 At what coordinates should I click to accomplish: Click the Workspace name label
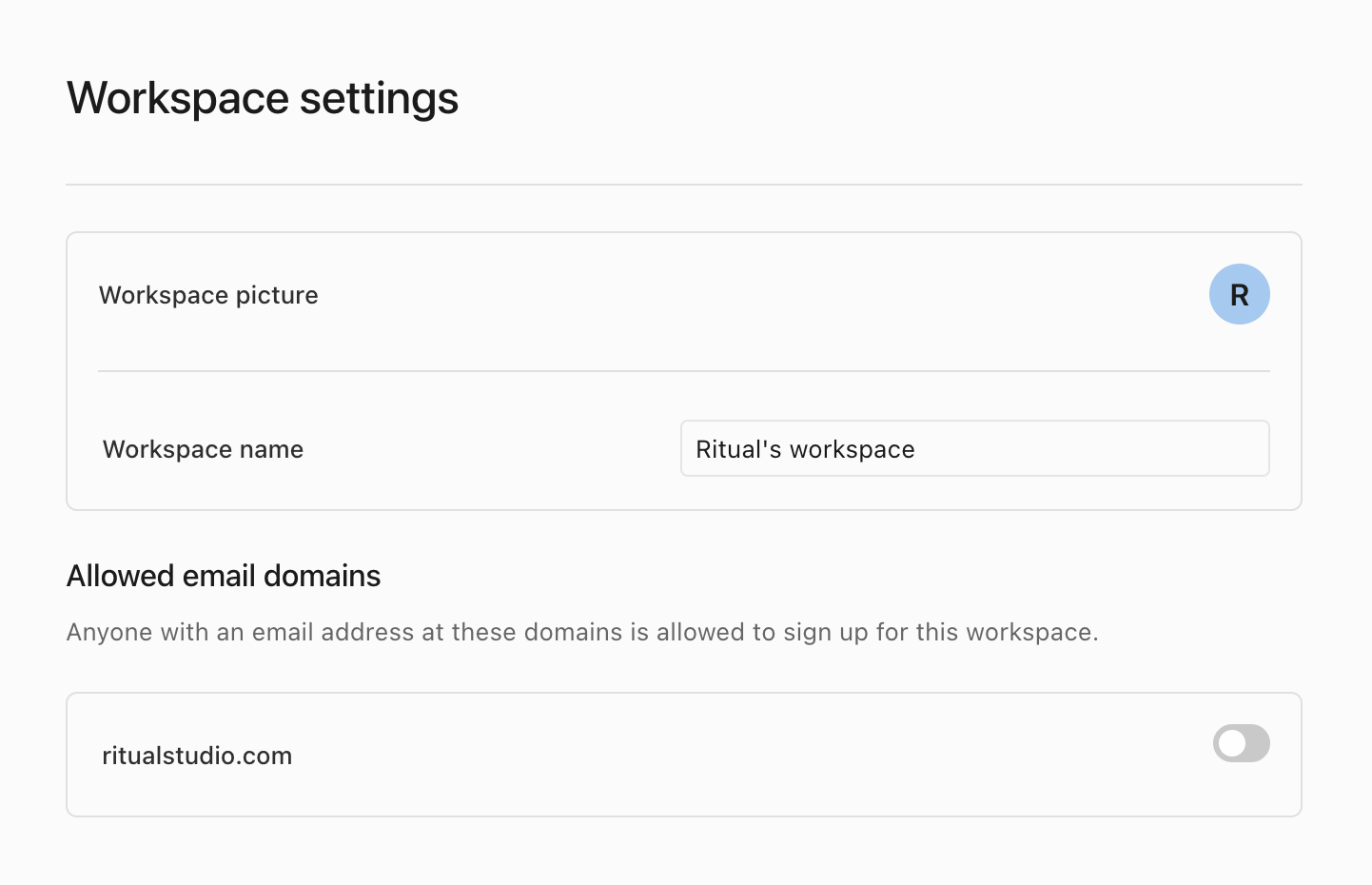coord(203,449)
